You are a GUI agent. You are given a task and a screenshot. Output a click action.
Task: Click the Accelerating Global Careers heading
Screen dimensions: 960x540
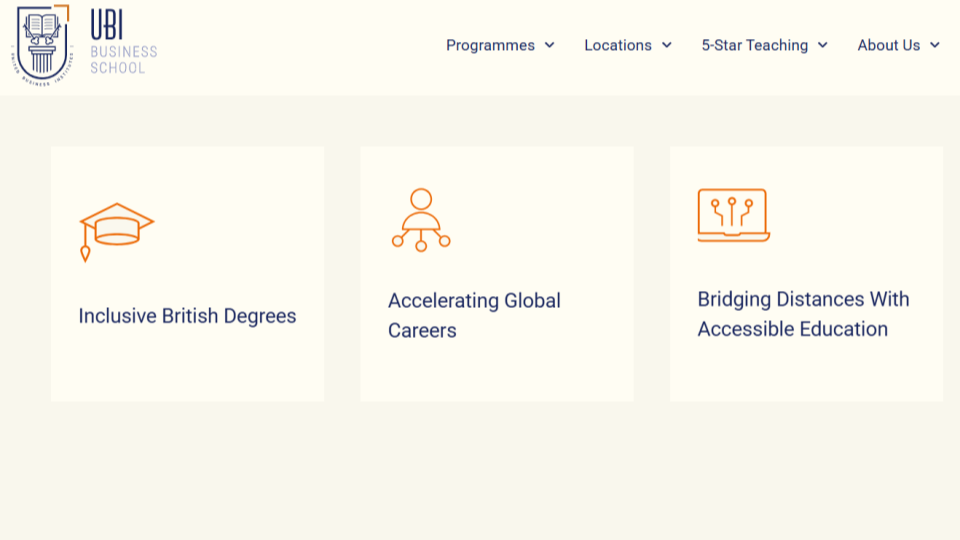(x=474, y=315)
